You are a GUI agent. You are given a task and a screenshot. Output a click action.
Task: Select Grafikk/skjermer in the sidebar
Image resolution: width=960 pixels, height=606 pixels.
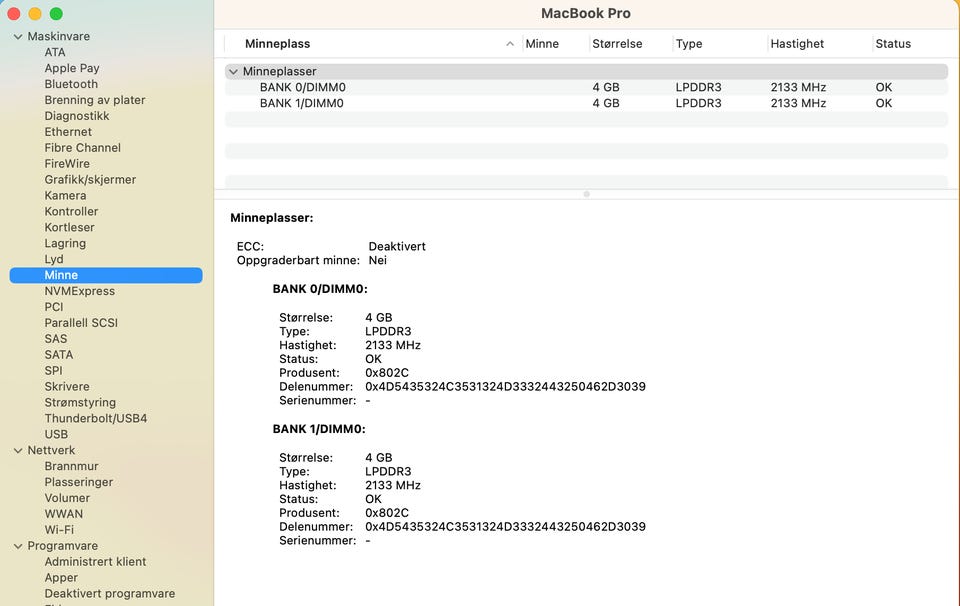(90, 180)
